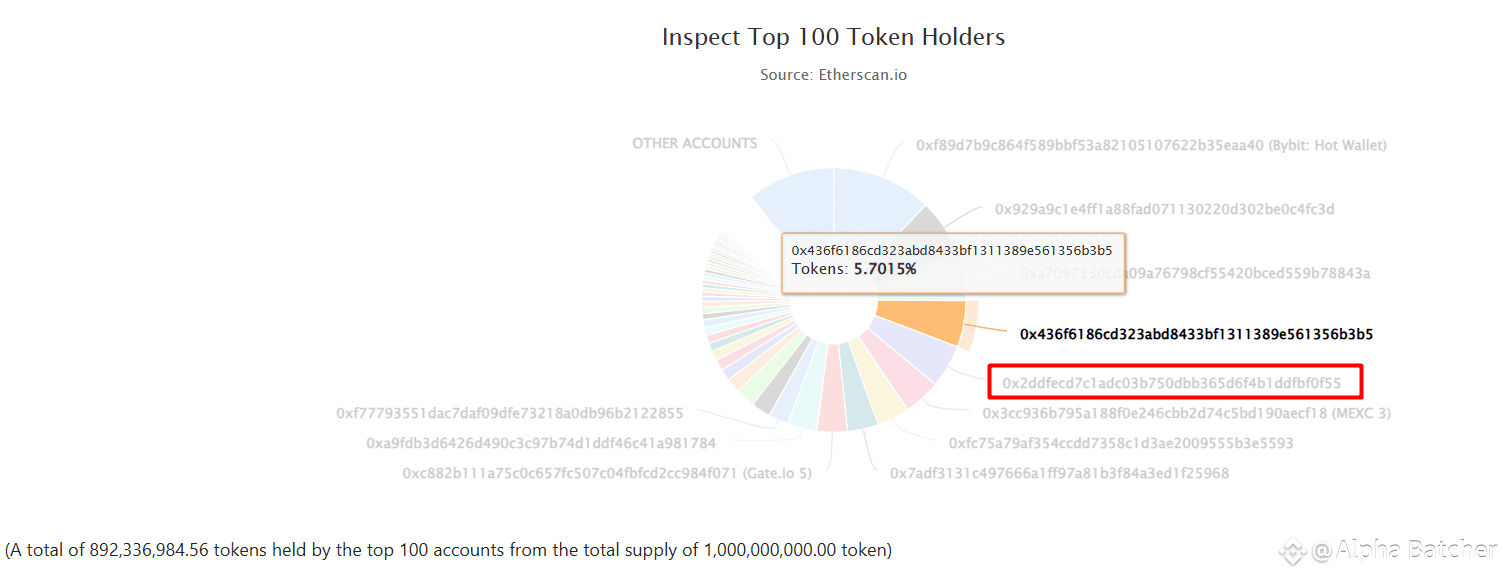Select the bold 0x436f6186cd32 legend label
The height and width of the screenshot is (577, 1505).
pos(1196,335)
